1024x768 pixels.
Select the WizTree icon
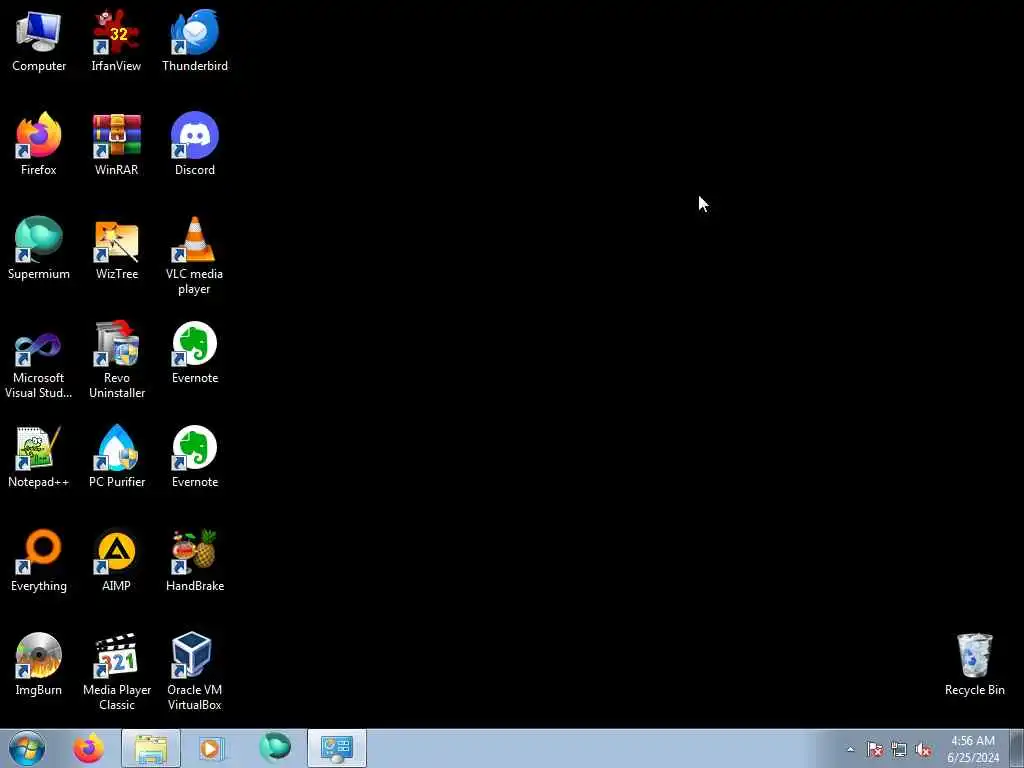pyautogui.click(x=116, y=248)
